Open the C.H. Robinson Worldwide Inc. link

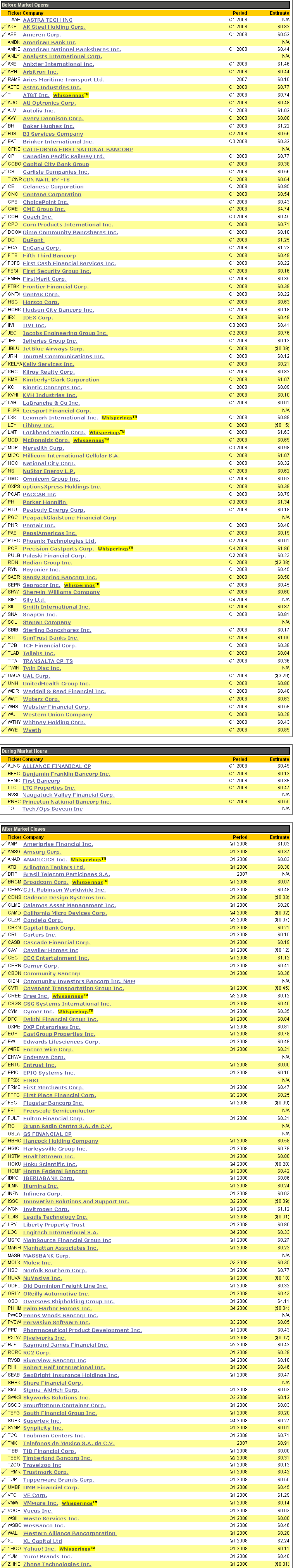click(x=65, y=890)
